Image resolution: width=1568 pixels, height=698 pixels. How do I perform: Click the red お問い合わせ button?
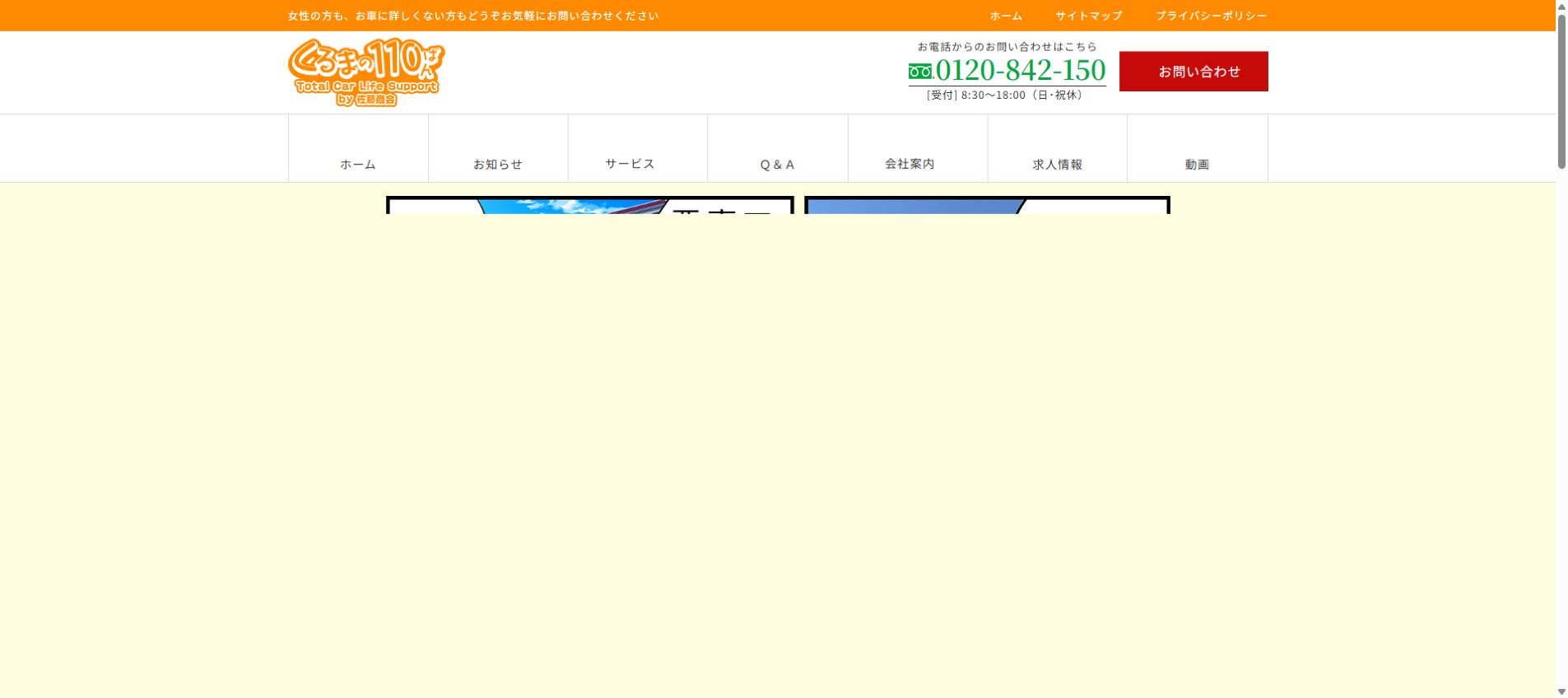pyautogui.click(x=1193, y=72)
